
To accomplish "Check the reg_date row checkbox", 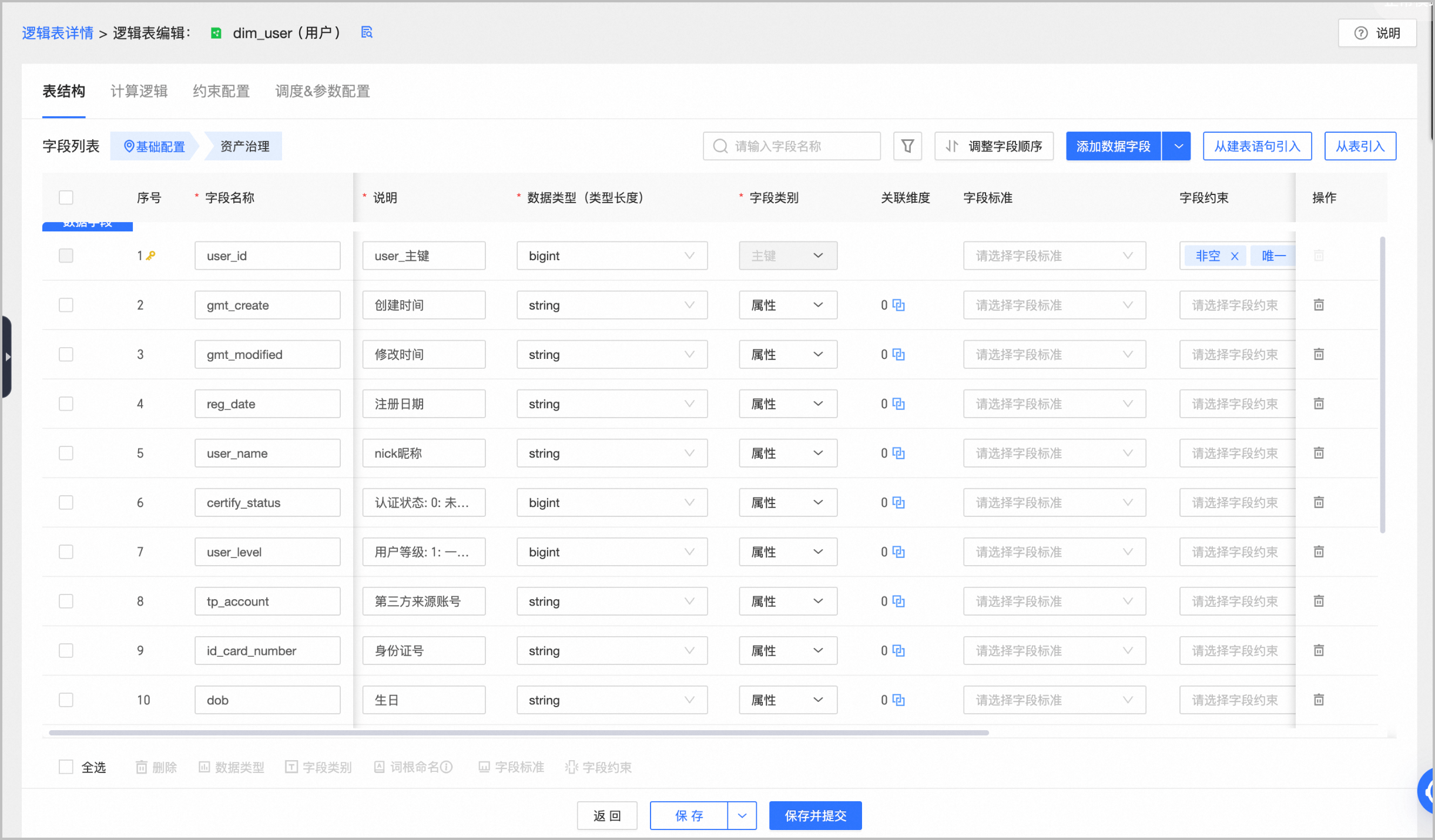I will (66, 404).
